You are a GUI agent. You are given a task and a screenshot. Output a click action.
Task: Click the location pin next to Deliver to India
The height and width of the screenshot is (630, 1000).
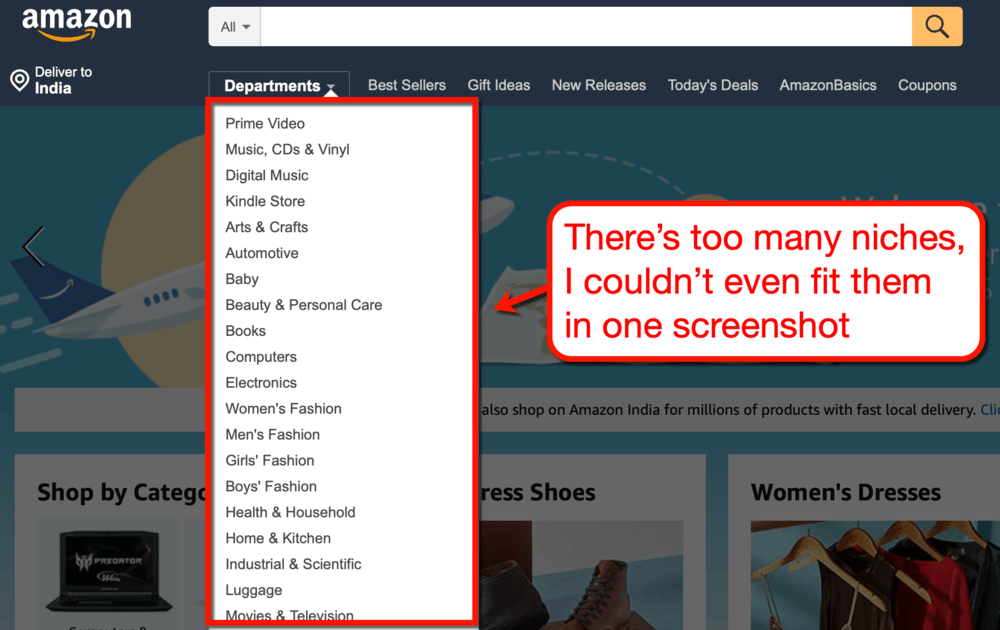coord(17,77)
